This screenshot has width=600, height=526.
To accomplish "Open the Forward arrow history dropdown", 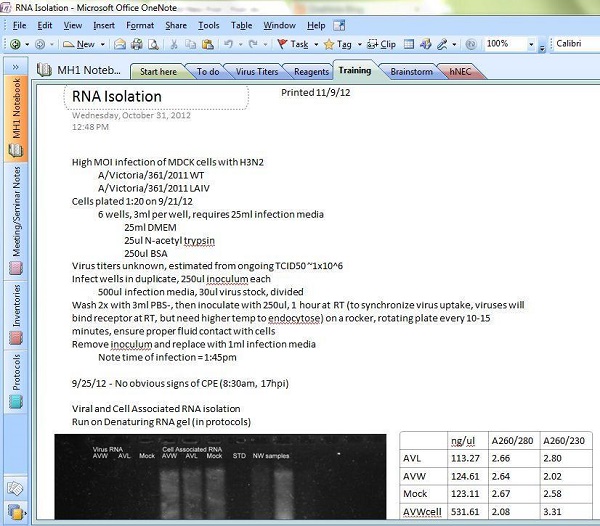I will (52, 44).
